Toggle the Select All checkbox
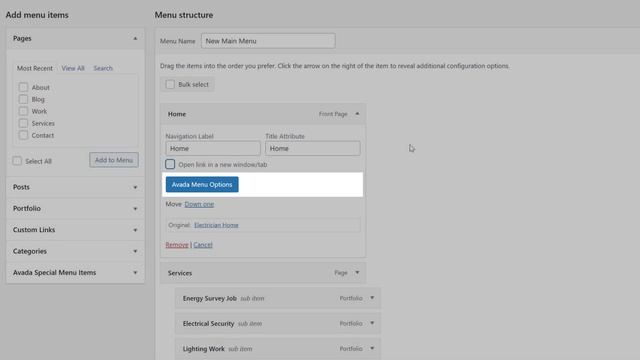The width and height of the screenshot is (640, 360). (x=17, y=161)
